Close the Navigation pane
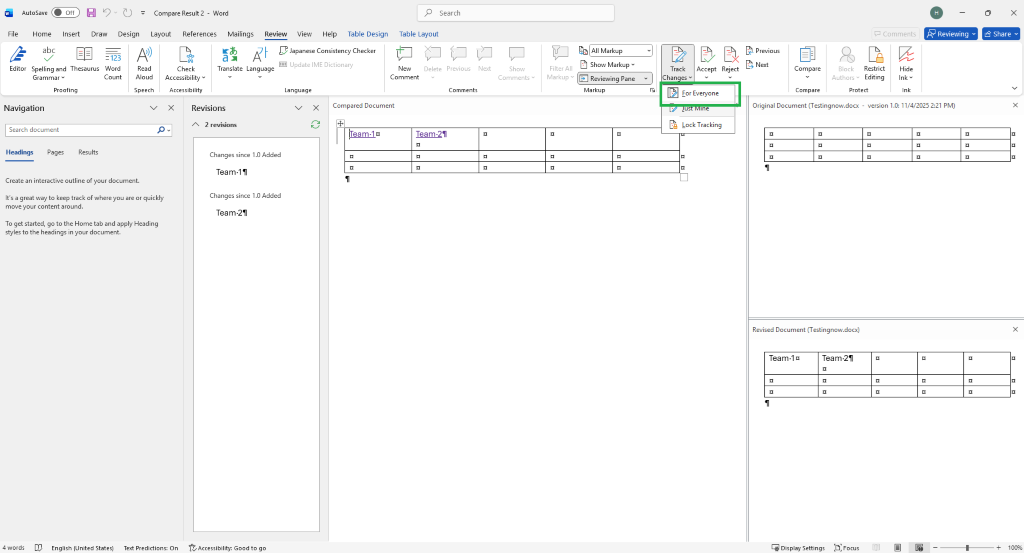Image resolution: width=1024 pixels, height=553 pixels. click(x=171, y=108)
